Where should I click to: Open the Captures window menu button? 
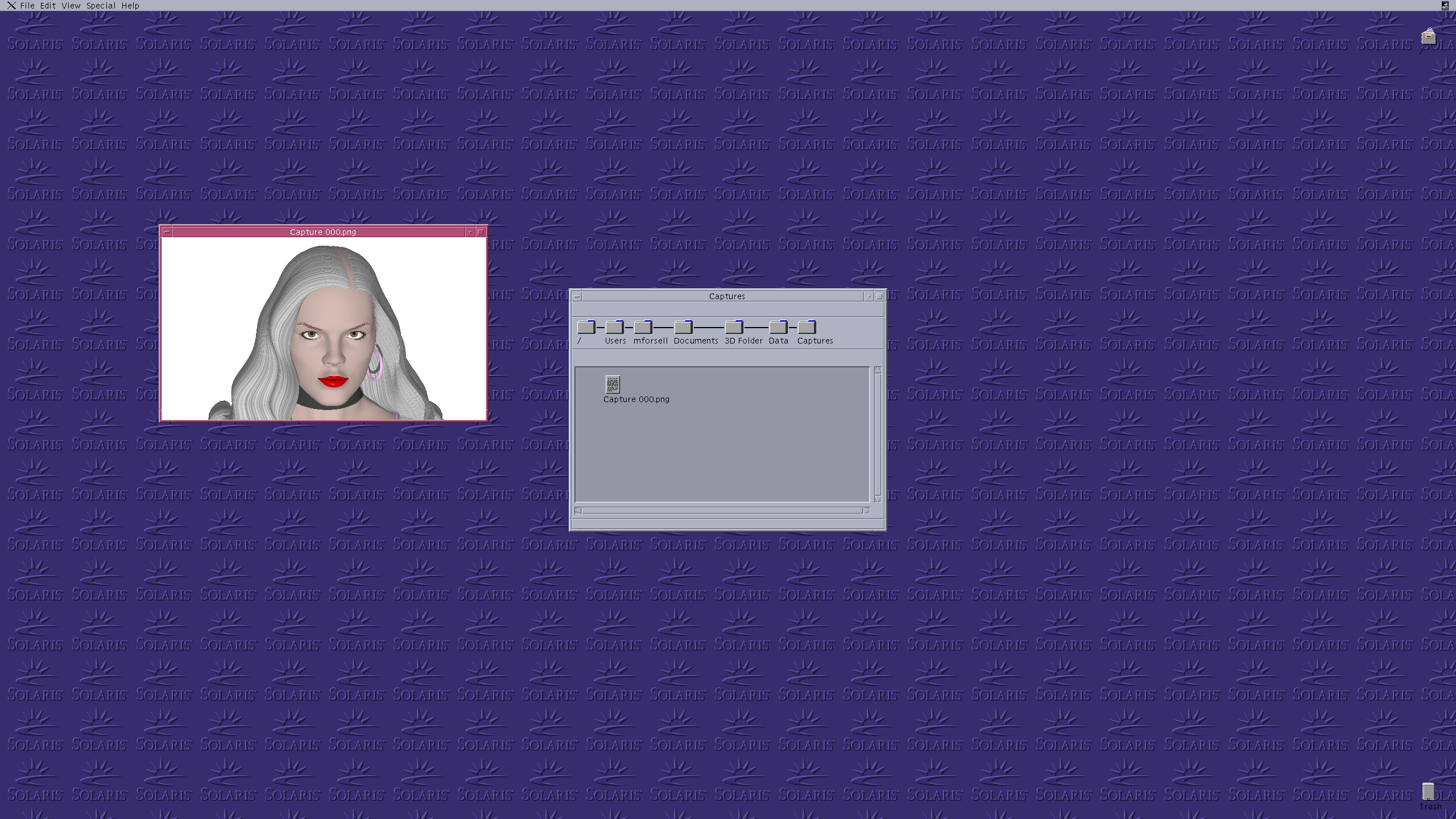[x=577, y=296]
